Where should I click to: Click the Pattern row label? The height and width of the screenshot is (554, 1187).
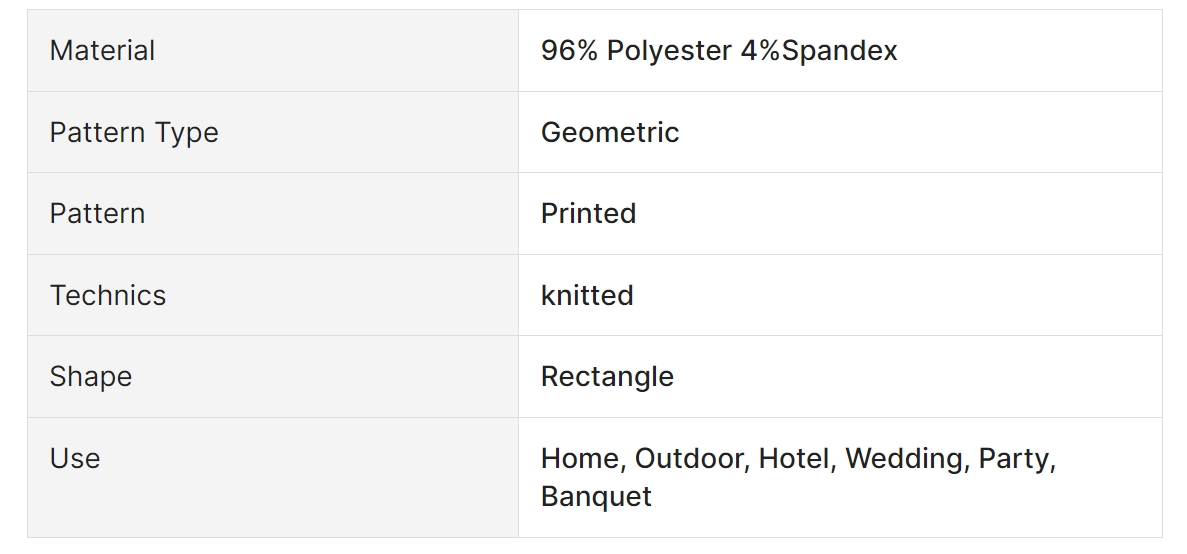97,213
